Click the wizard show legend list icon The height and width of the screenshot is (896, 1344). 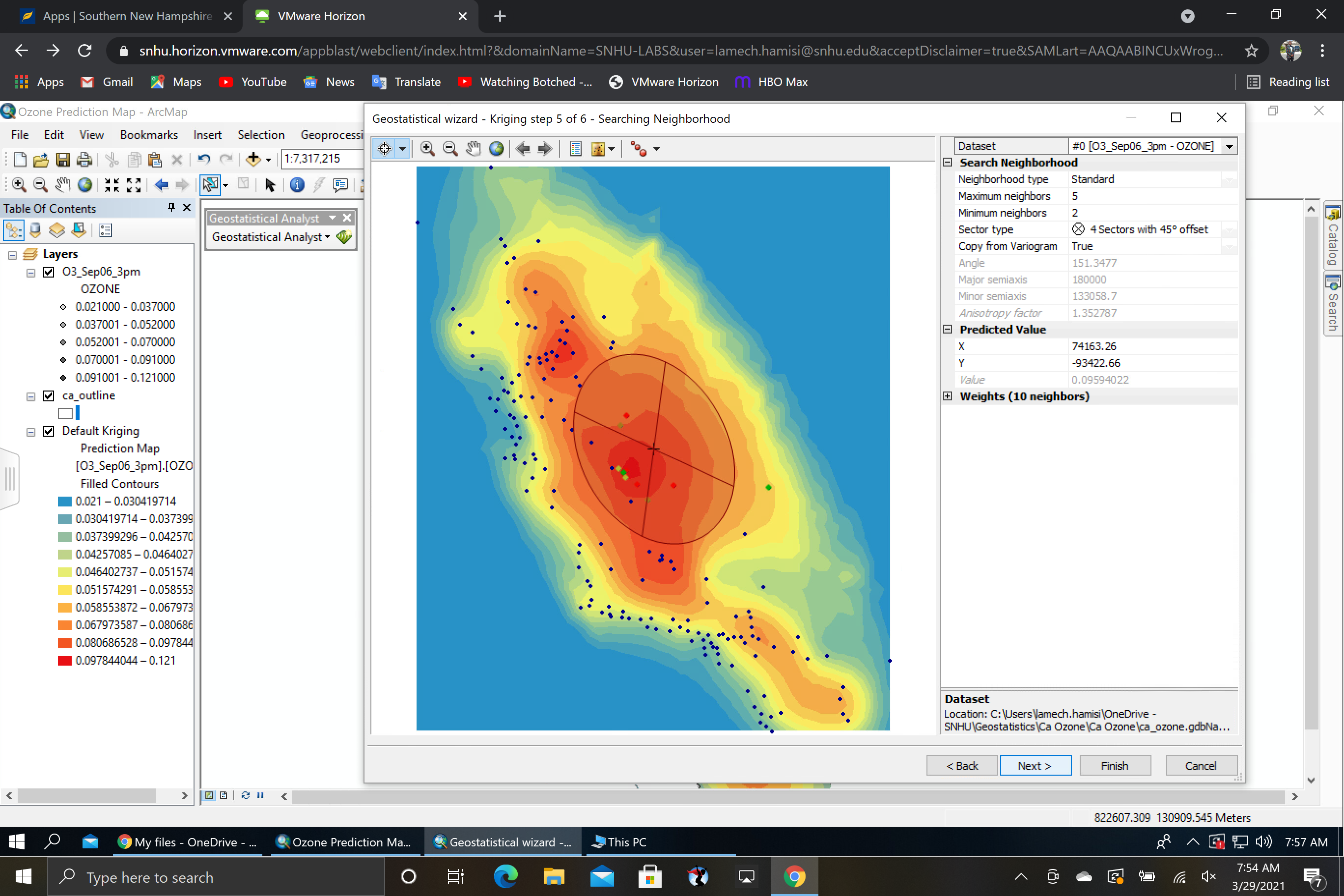coord(575,148)
